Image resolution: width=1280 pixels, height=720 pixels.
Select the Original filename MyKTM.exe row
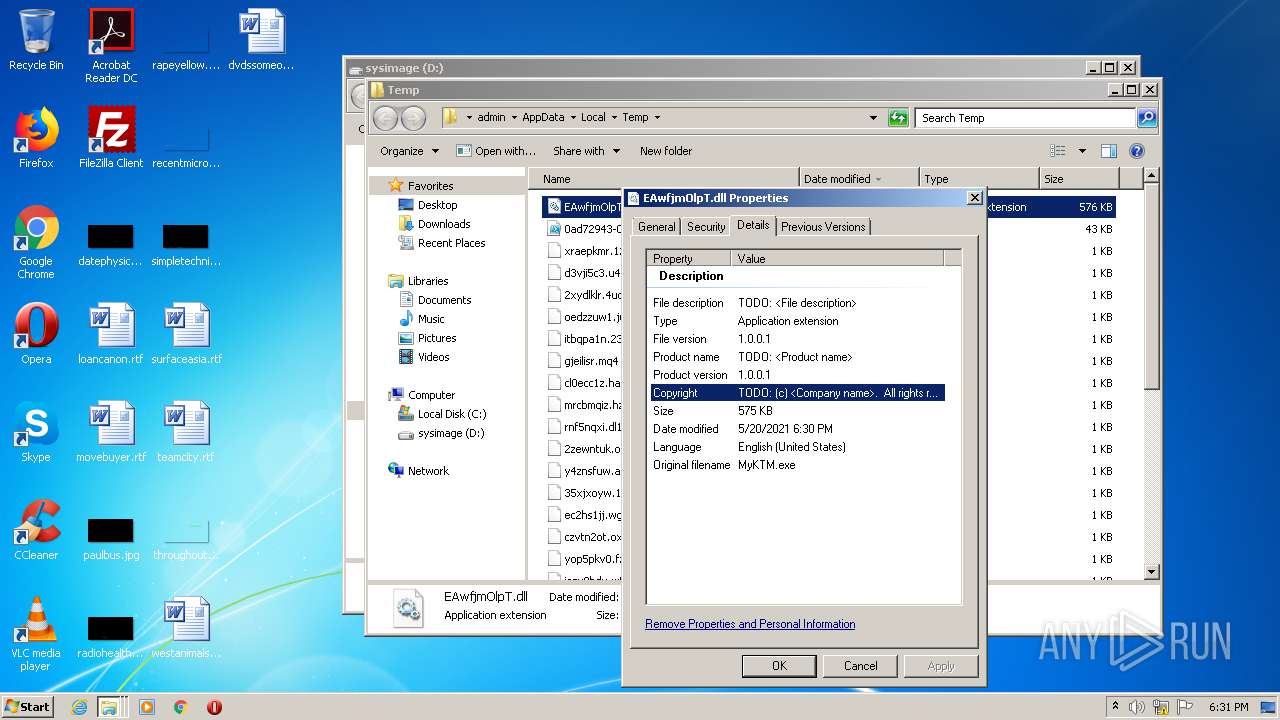click(797, 465)
